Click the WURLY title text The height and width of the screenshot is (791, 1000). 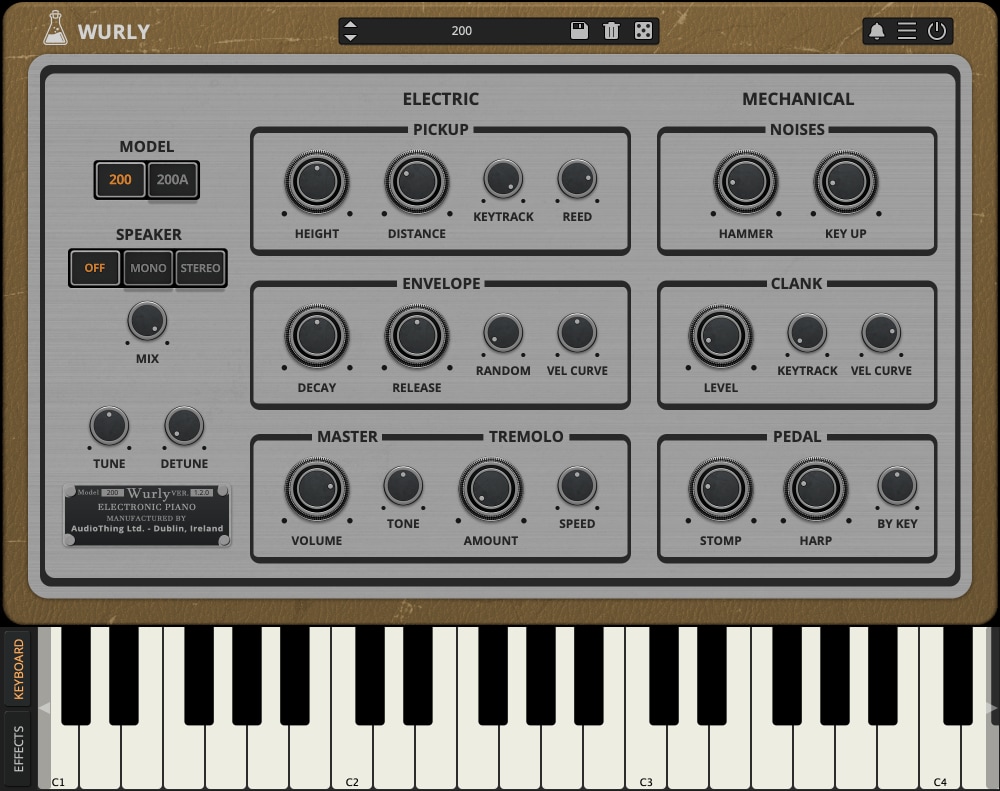114,31
